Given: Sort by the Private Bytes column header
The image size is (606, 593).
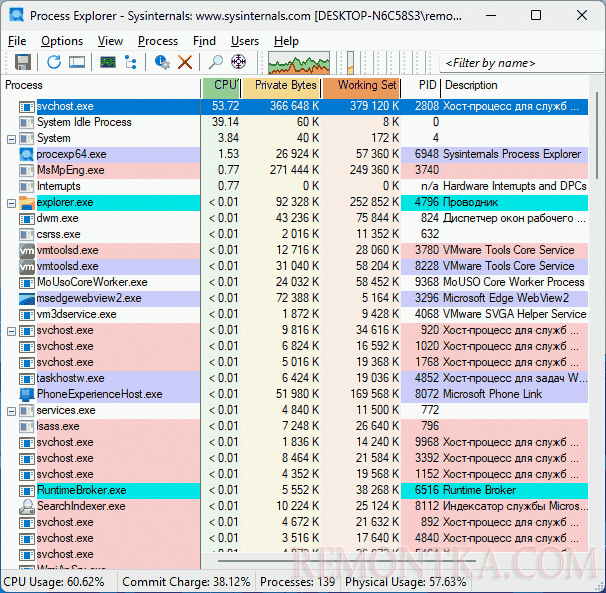Looking at the screenshot, I should click(x=284, y=86).
